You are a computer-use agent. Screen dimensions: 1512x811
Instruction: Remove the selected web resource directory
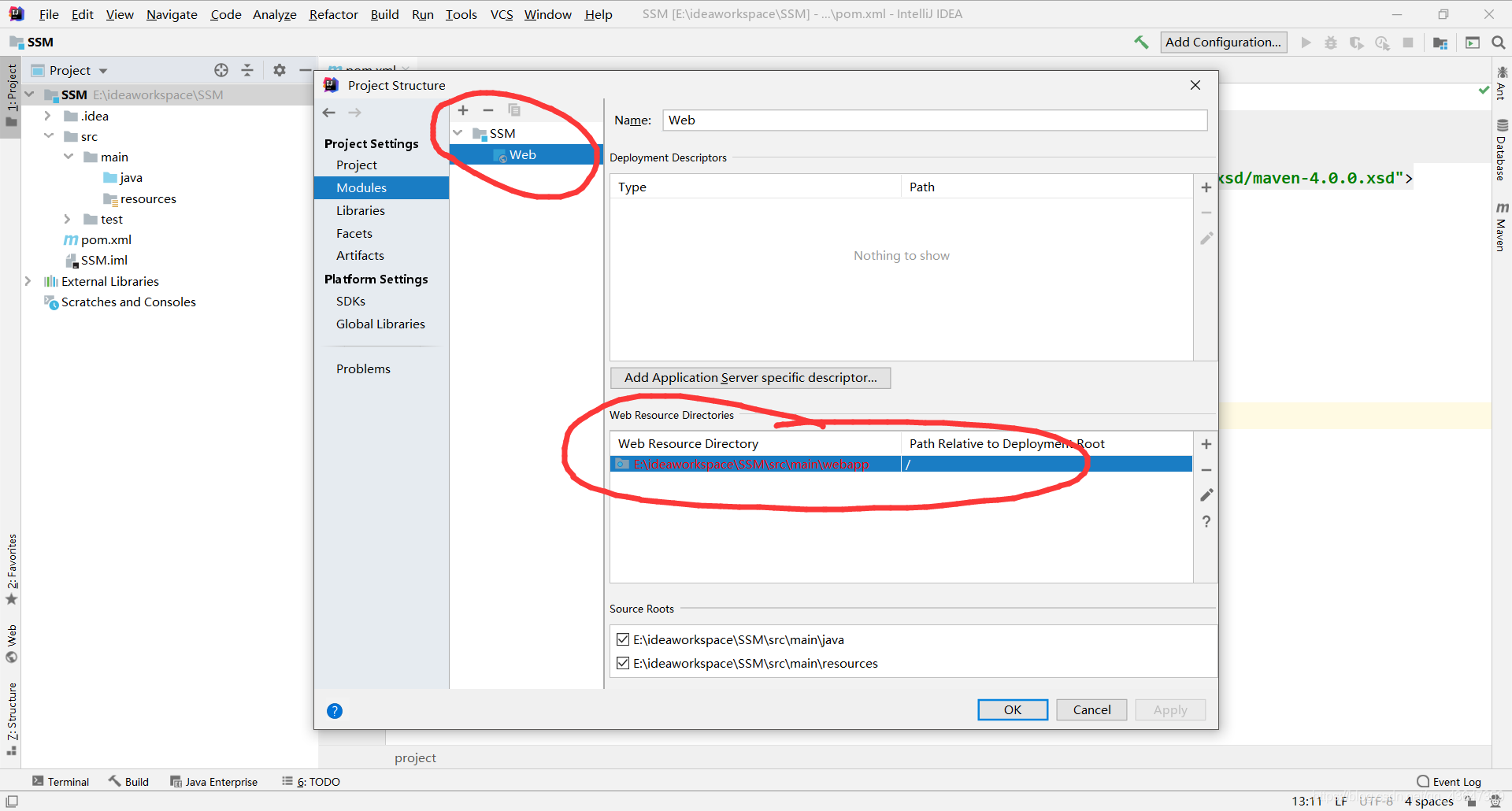pos(1206,470)
